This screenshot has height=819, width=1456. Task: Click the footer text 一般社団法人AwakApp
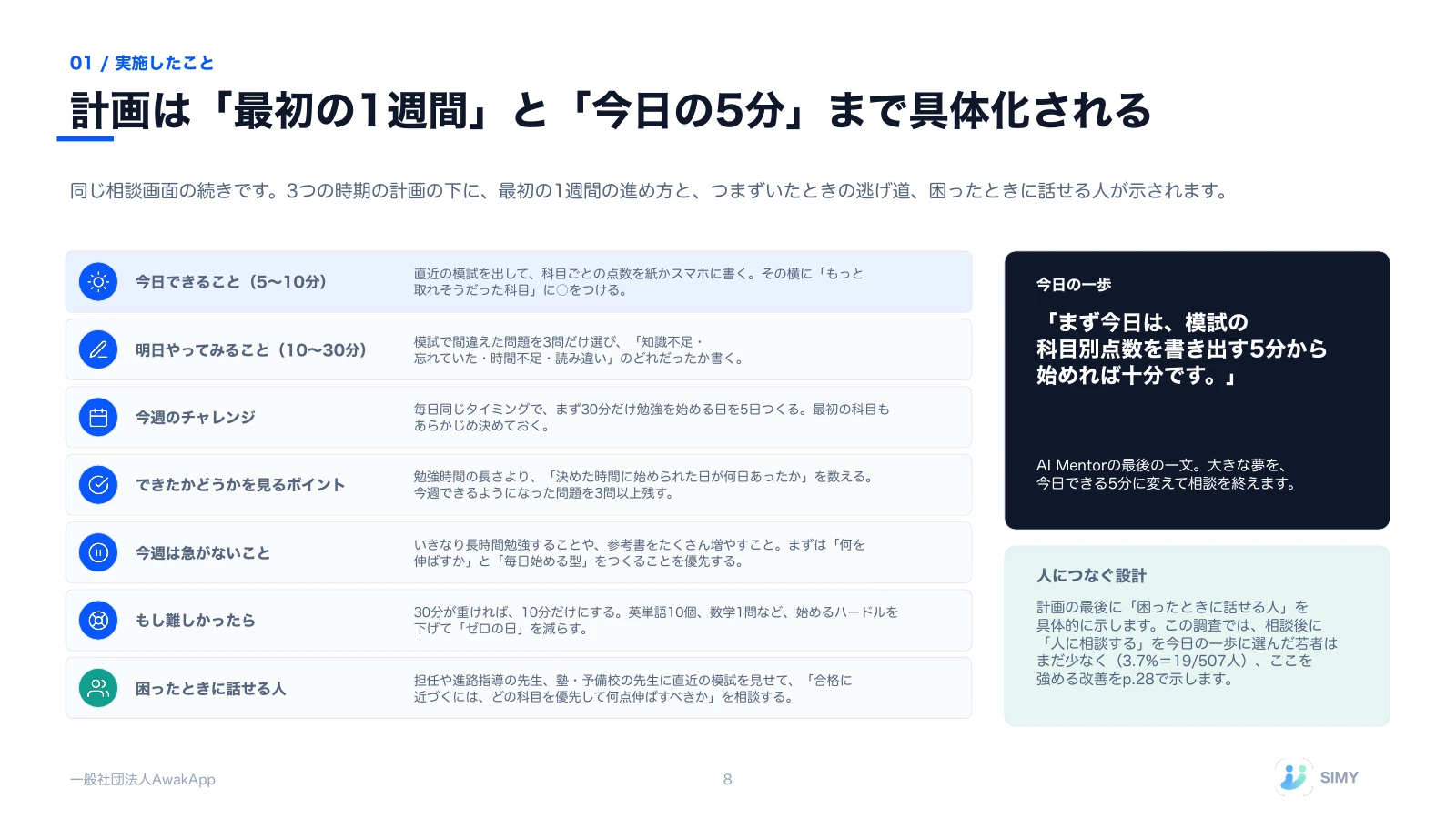pyautogui.click(x=143, y=780)
